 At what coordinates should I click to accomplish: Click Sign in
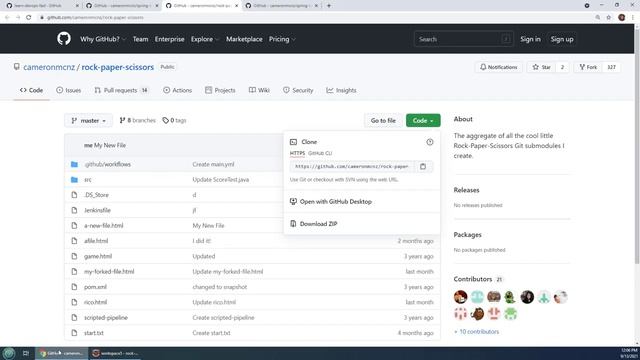(x=530, y=39)
